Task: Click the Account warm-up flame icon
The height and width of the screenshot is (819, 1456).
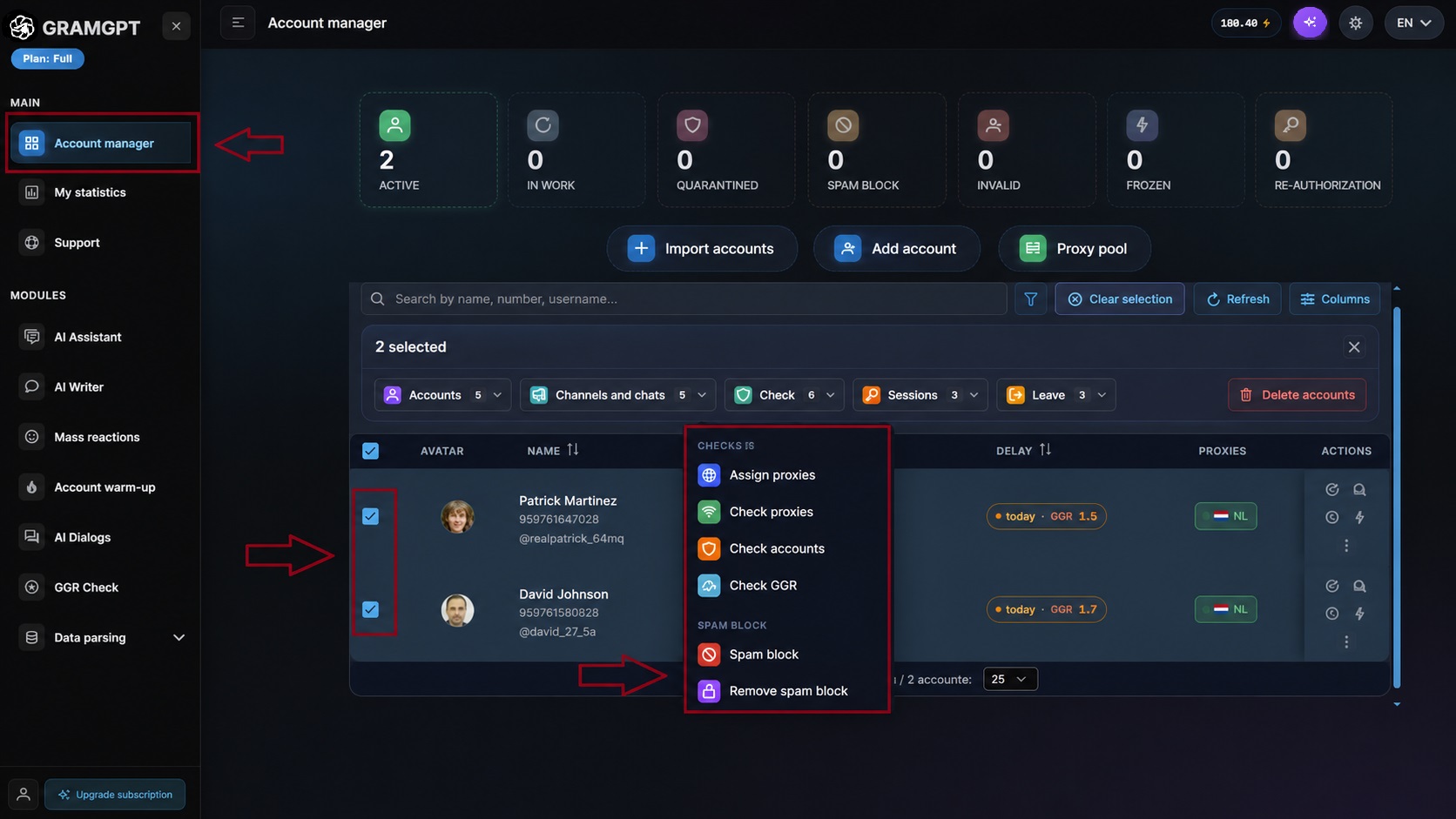Action: [32, 487]
